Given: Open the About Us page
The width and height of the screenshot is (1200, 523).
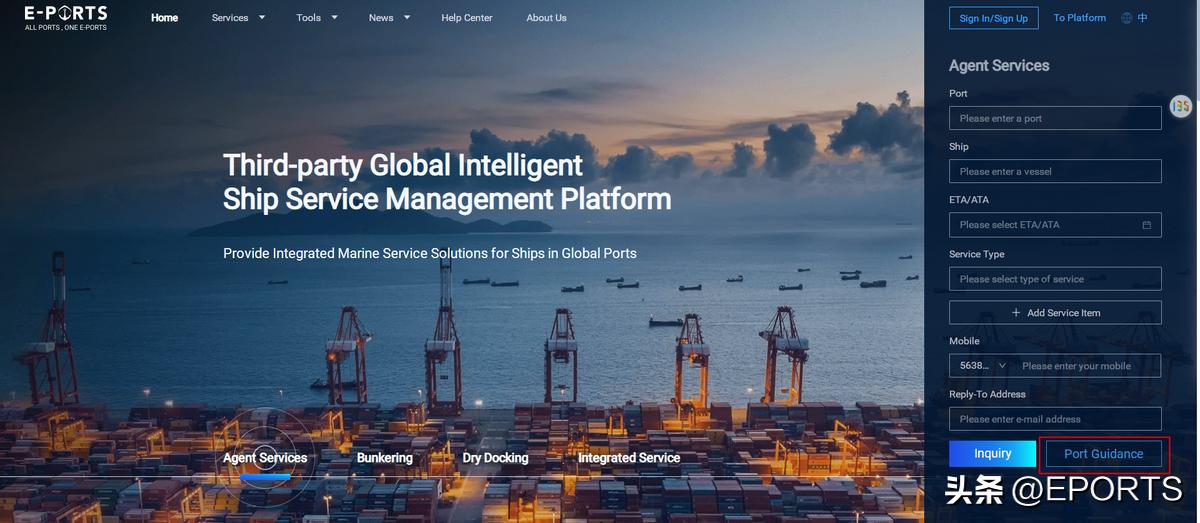Looking at the screenshot, I should (x=546, y=18).
